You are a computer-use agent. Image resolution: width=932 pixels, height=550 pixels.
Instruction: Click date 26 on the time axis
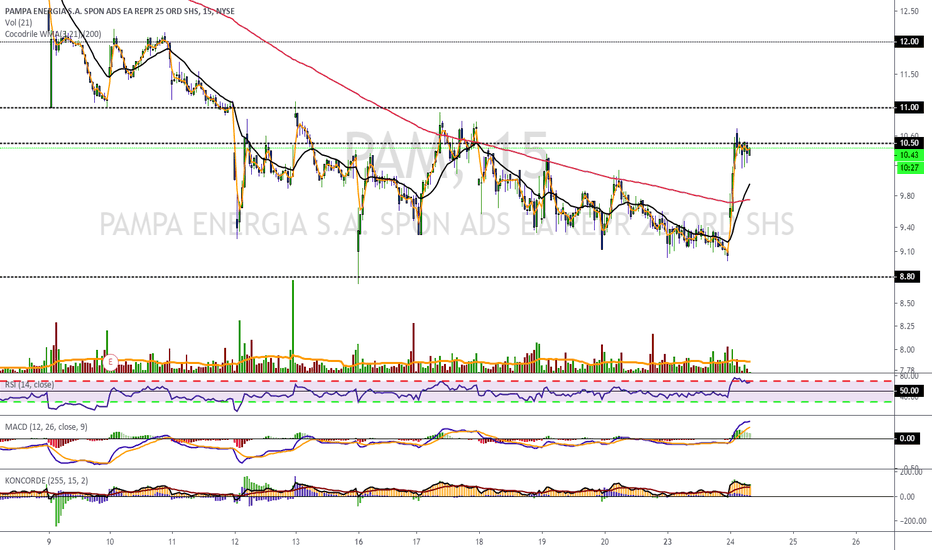click(856, 542)
